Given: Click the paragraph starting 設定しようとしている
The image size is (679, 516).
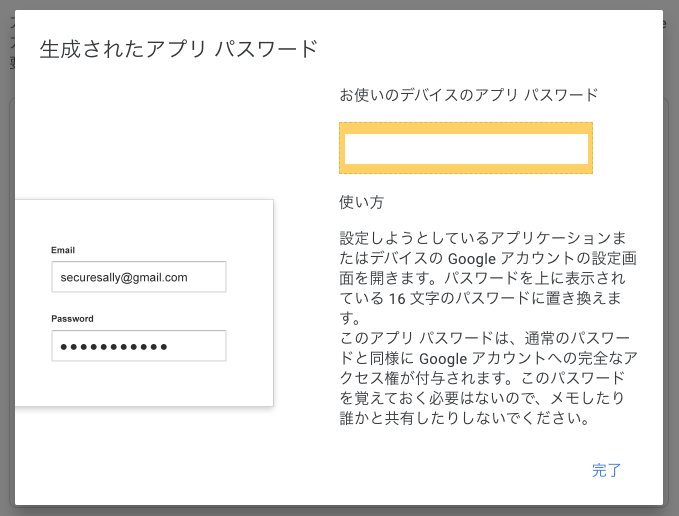Looking at the screenshot, I should click(x=488, y=278).
